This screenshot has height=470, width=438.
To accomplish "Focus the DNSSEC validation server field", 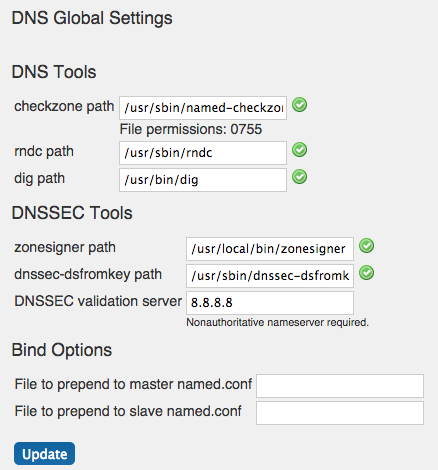I will coord(270,303).
